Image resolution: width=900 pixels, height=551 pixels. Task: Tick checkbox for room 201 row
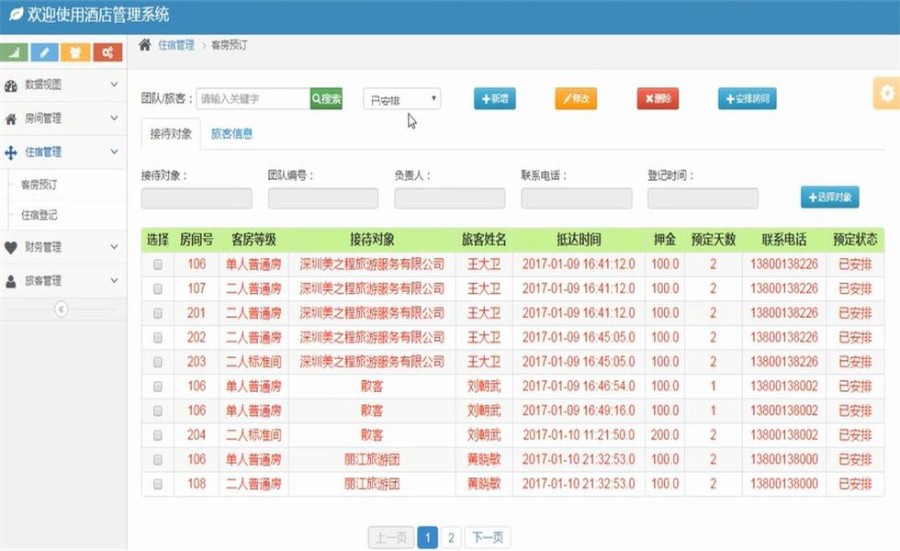click(x=157, y=313)
